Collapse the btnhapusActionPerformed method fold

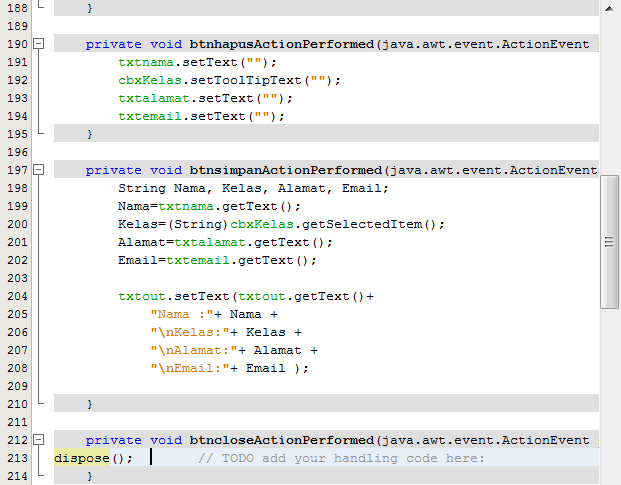click(38, 44)
